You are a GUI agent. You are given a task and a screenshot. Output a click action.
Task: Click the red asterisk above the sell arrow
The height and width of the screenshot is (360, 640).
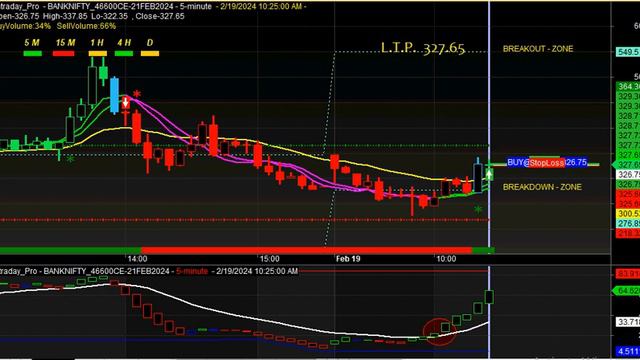137,94
